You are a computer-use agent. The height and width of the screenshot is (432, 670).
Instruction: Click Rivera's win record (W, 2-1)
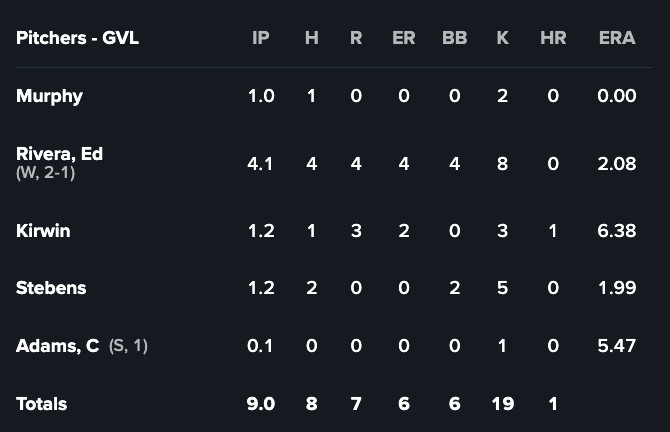pyautogui.click(x=46, y=173)
